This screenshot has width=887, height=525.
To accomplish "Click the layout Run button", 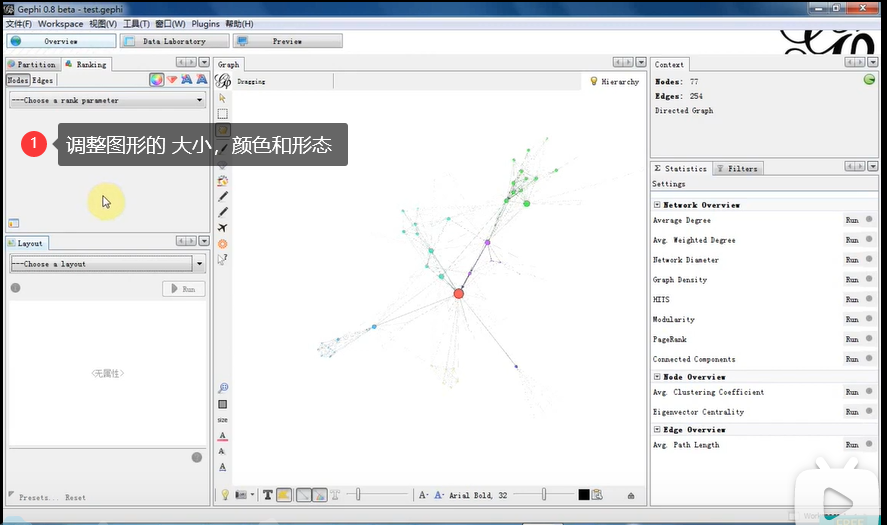I will [184, 289].
